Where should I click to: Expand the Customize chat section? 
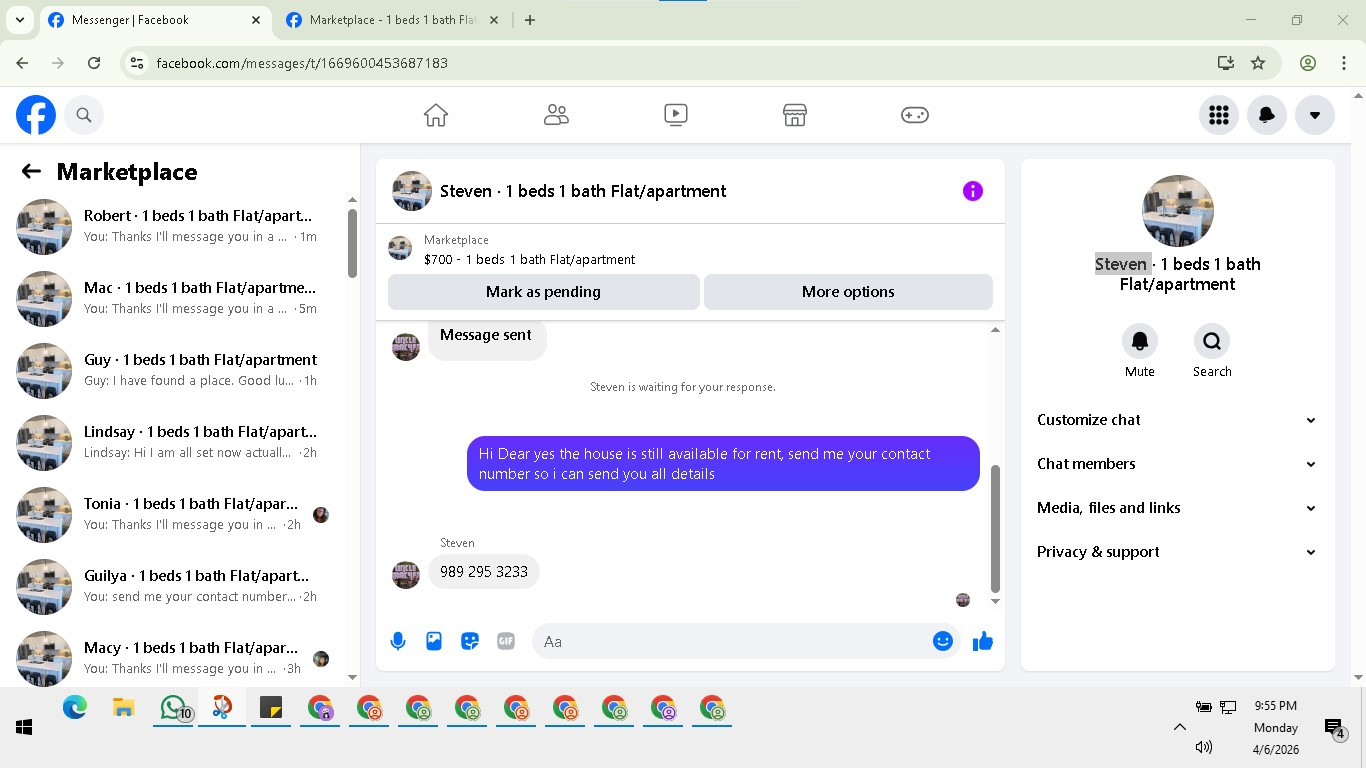pyautogui.click(x=1177, y=420)
